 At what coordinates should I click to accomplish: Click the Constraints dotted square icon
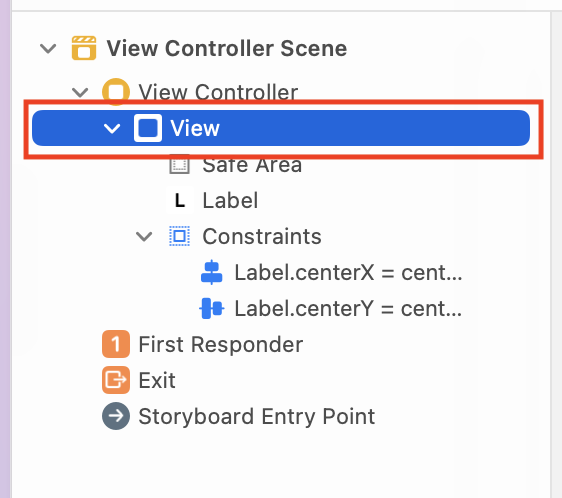(179, 236)
